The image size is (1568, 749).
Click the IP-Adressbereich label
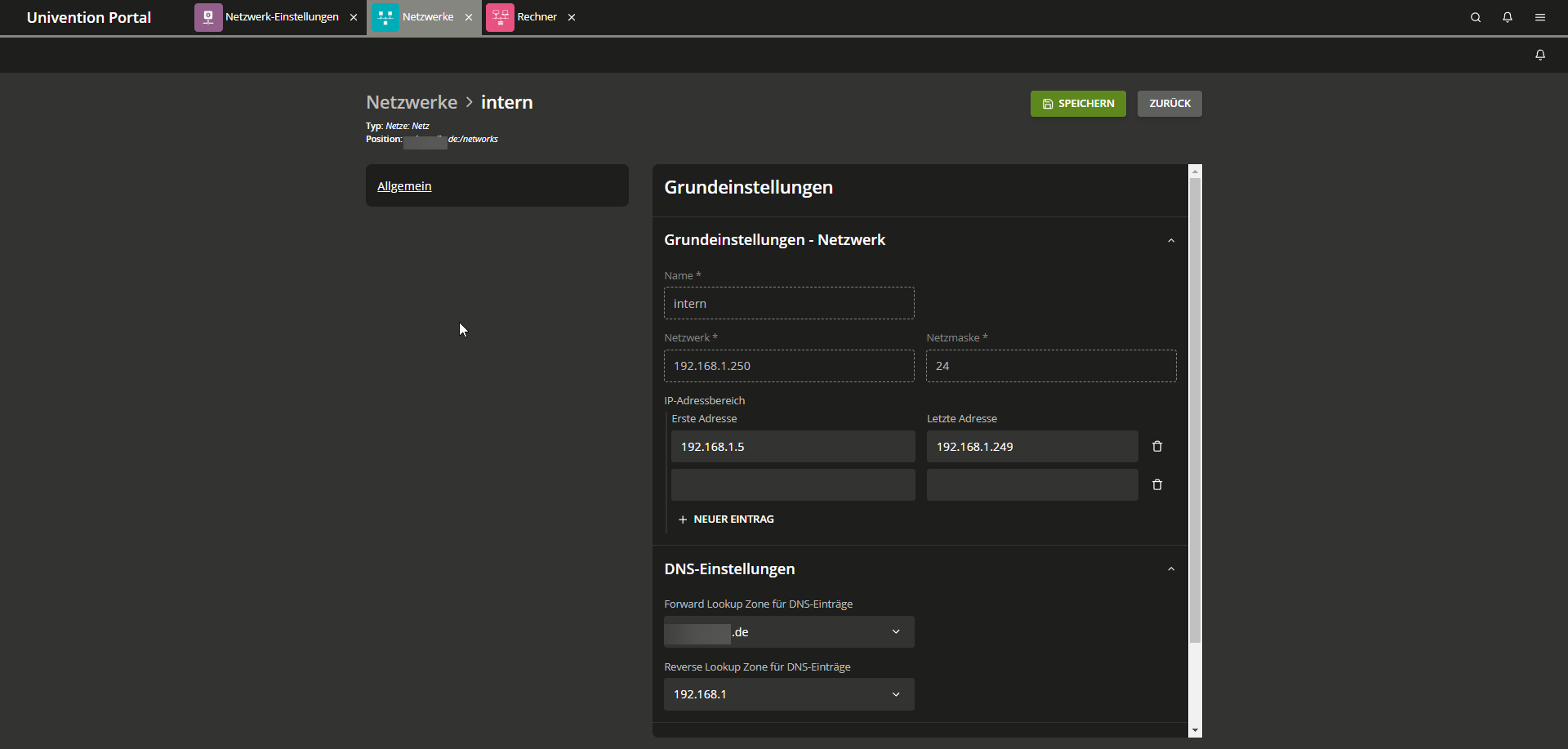tap(704, 401)
